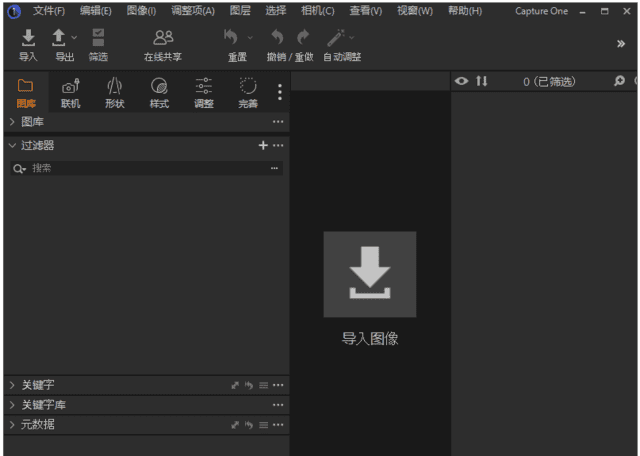The image size is (640, 456).
Task: Open the dropdown arrow beside 重置
Action: [x=250, y=38]
